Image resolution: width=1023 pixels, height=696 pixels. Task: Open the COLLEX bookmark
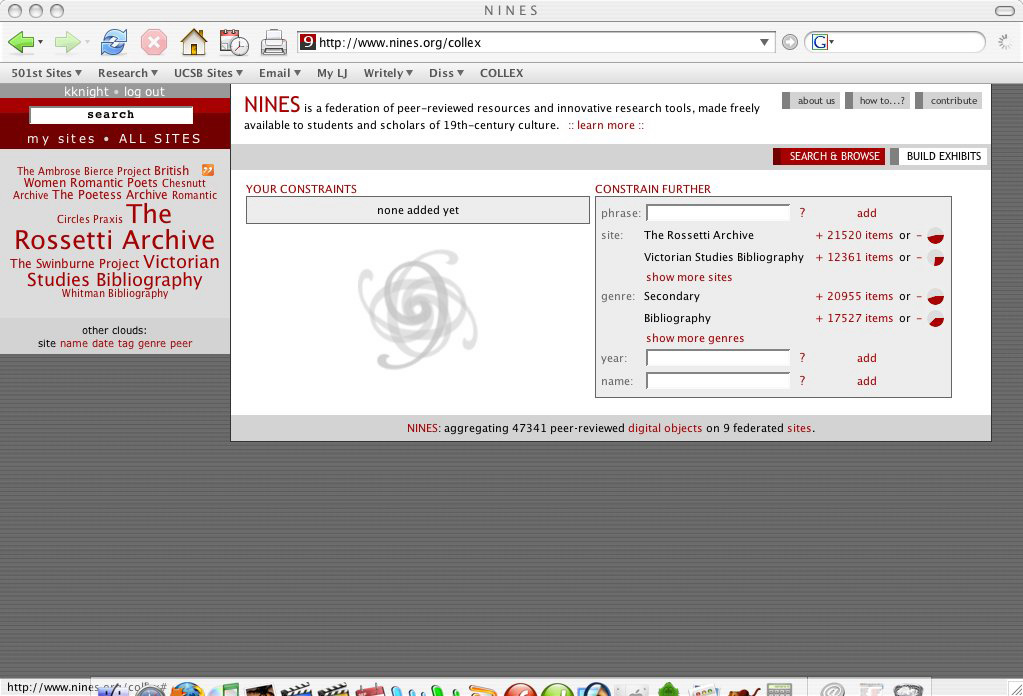pyautogui.click(x=502, y=73)
